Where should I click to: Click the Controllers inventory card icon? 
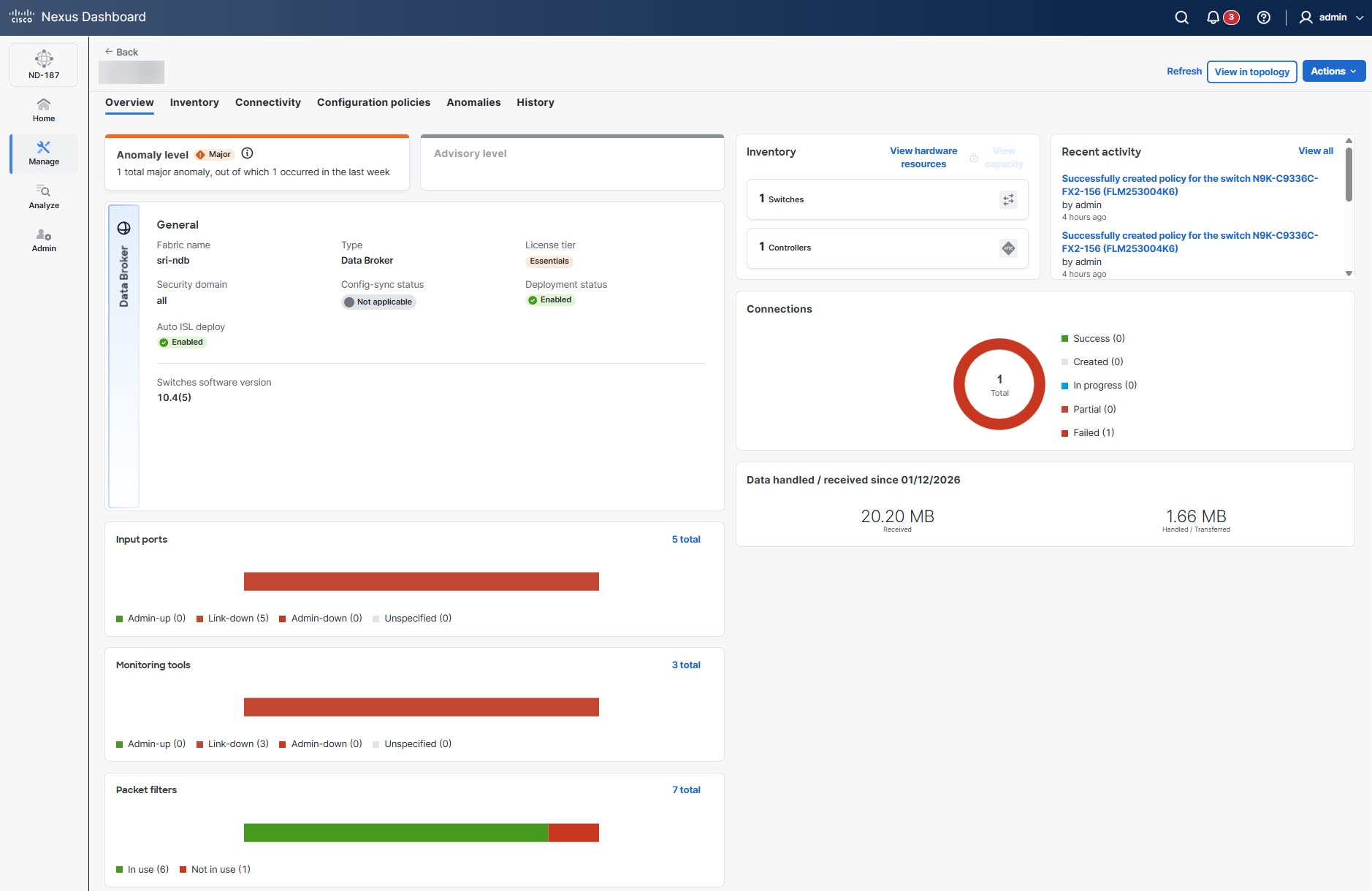[x=1008, y=248]
